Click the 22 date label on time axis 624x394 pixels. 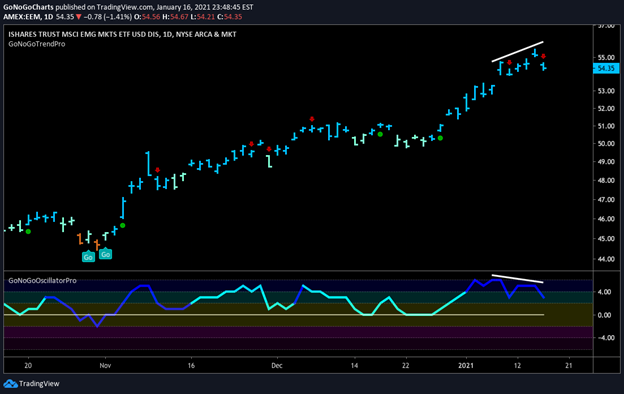click(x=406, y=365)
